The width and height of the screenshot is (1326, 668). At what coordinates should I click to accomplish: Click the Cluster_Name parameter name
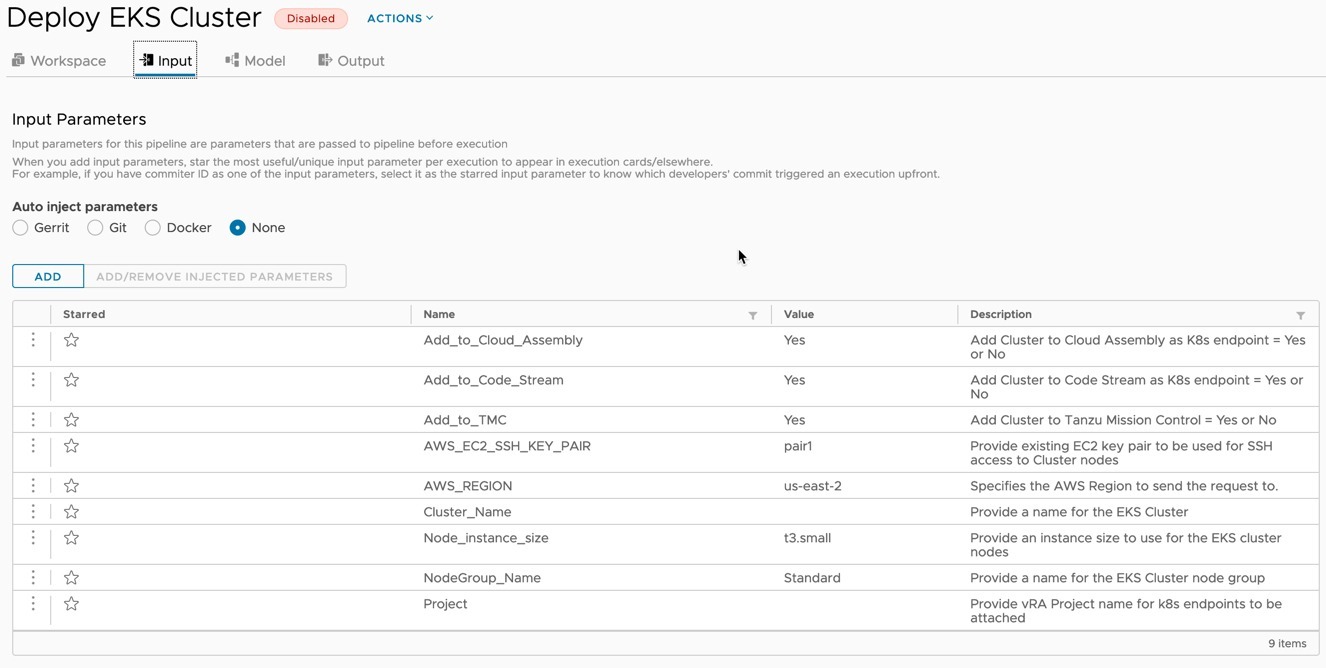[467, 512]
